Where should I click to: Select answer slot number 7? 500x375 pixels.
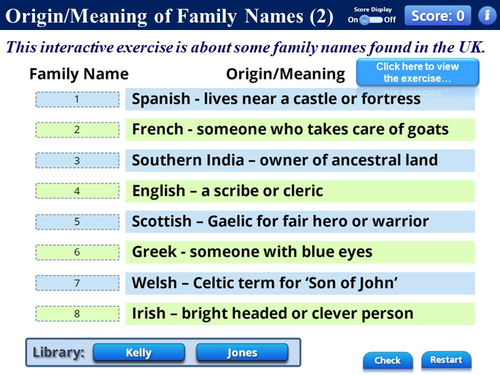tap(77, 283)
